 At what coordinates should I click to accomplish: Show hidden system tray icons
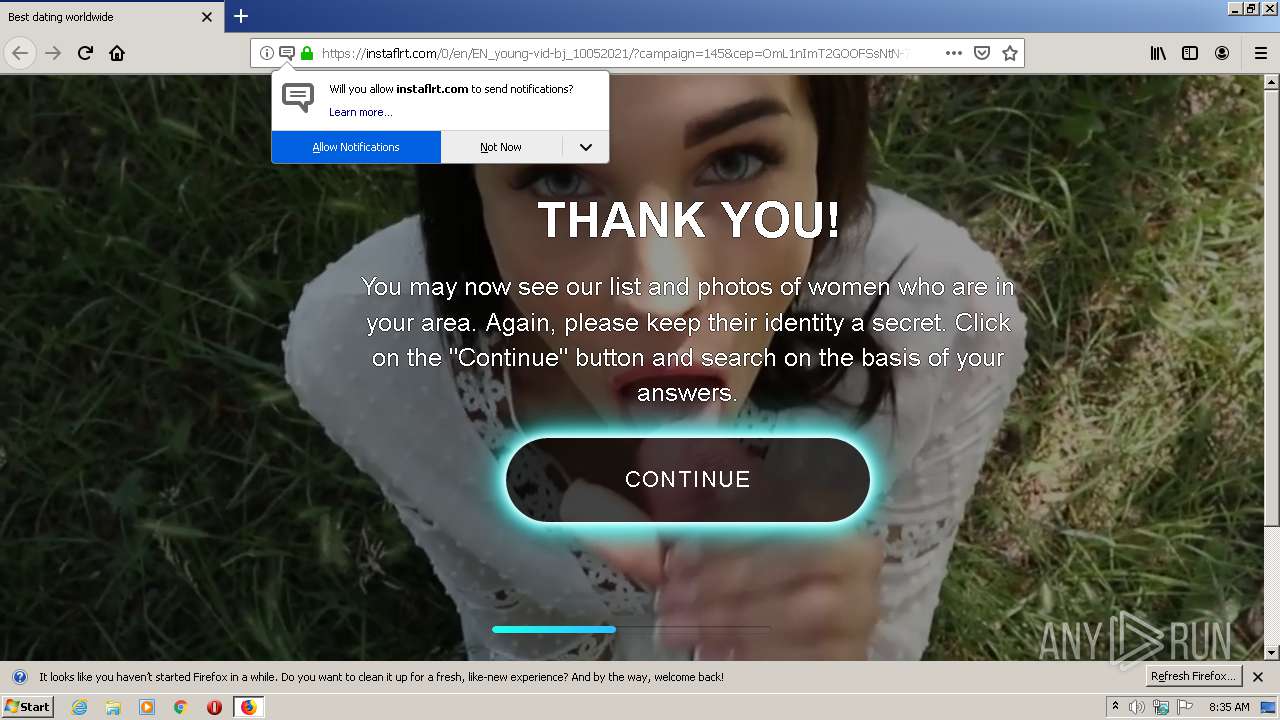(1115, 707)
